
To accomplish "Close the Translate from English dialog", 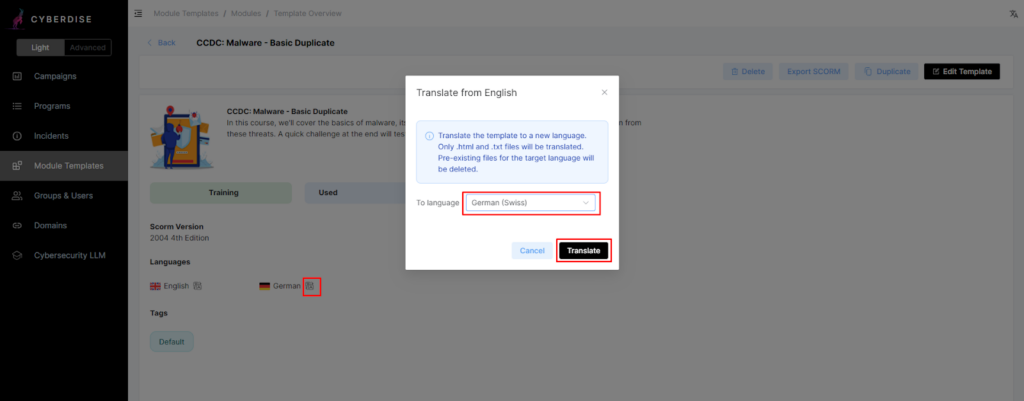I will click(604, 92).
